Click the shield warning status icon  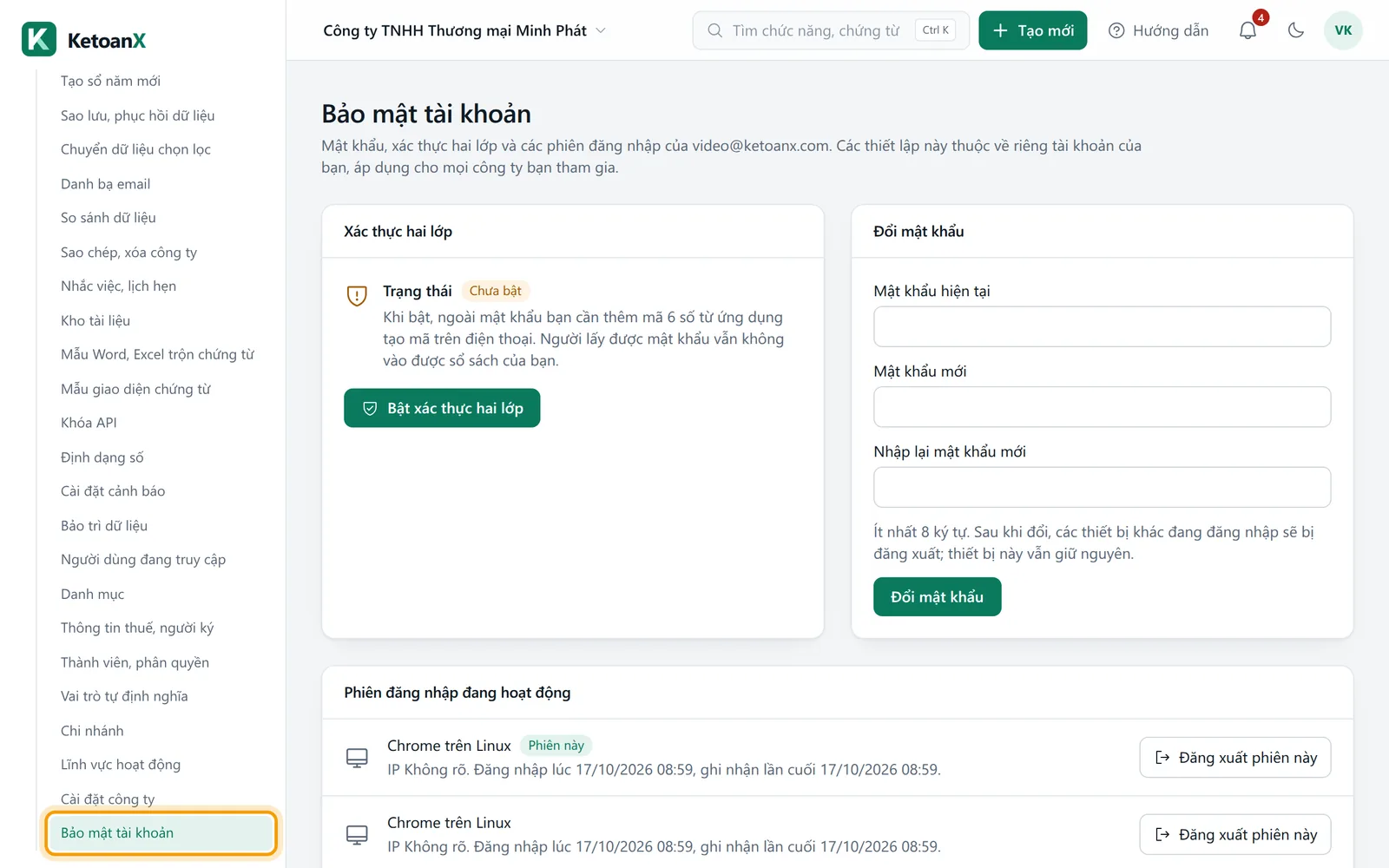[357, 296]
